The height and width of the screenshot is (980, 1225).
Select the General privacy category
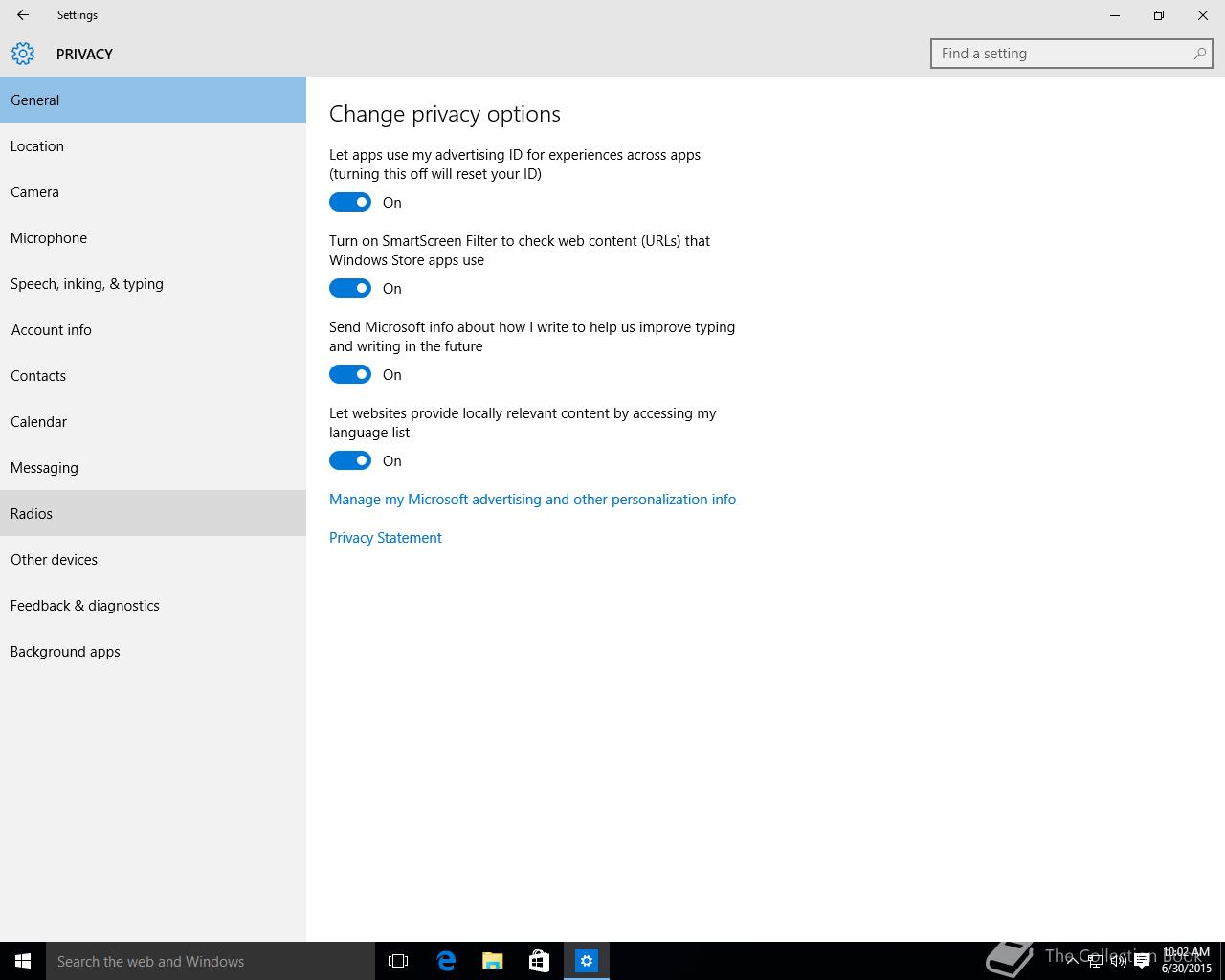pyautogui.click(x=153, y=100)
